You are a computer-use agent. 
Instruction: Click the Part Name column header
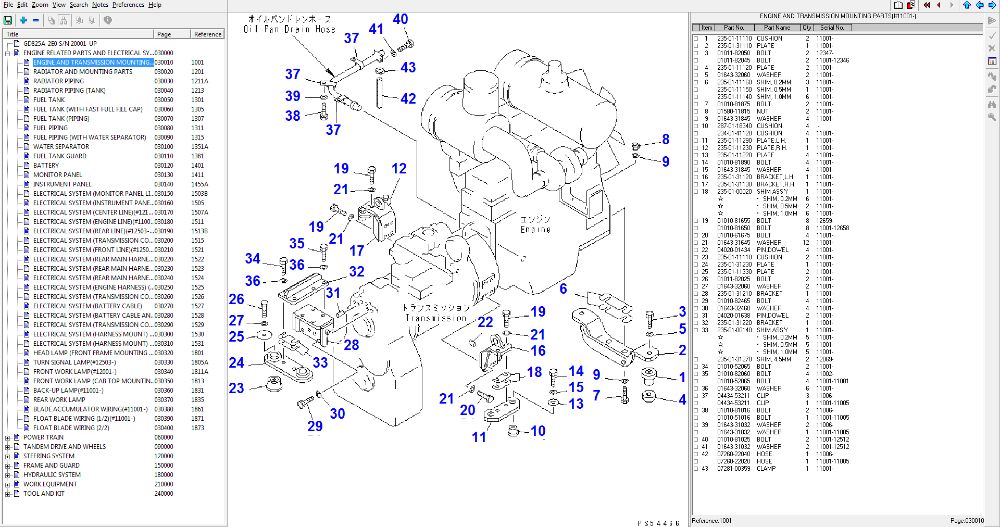pyautogui.click(x=777, y=27)
